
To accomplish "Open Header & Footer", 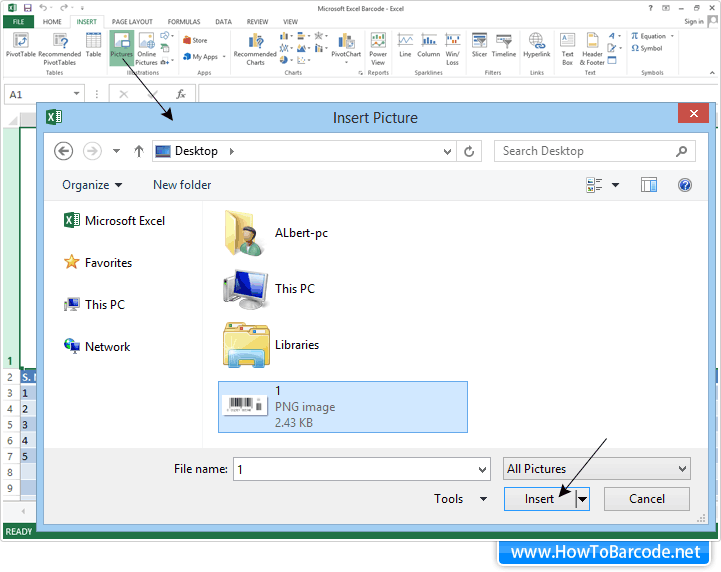I will click(592, 49).
